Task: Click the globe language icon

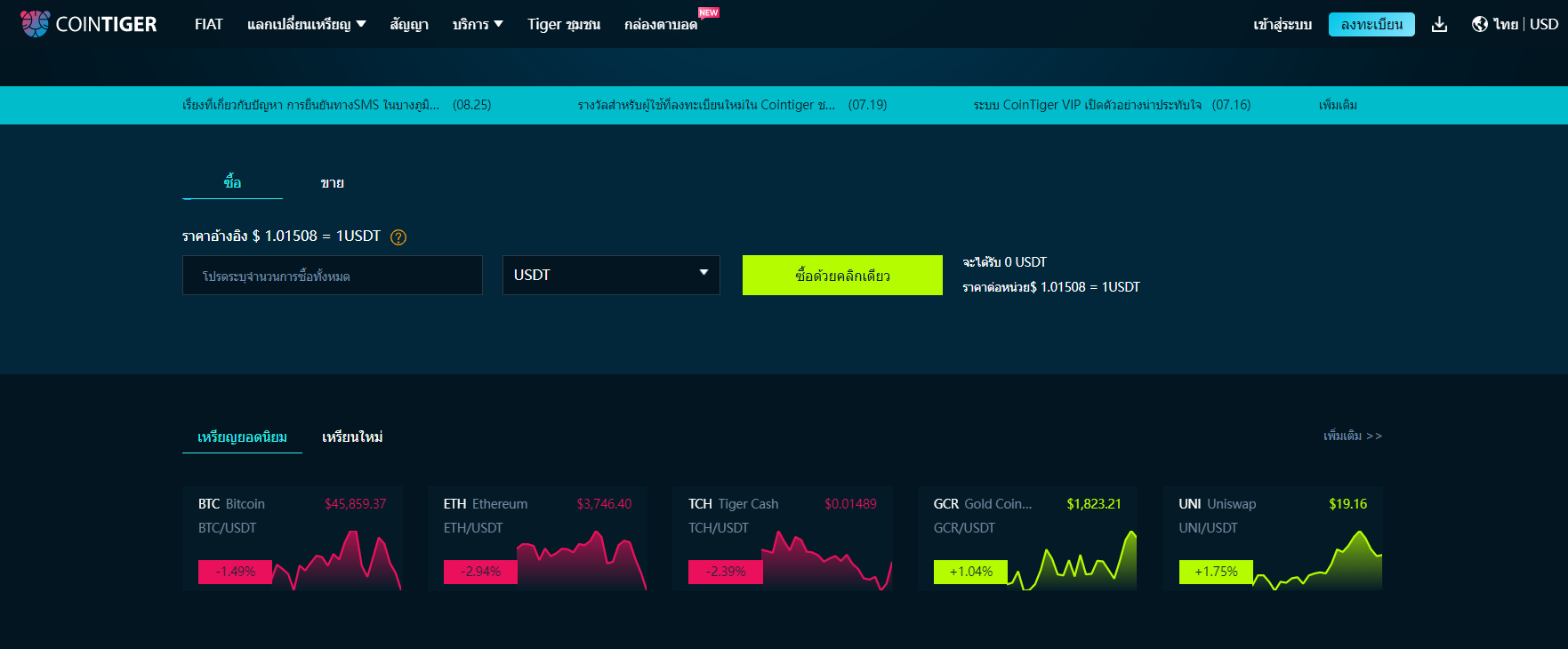Action: pyautogui.click(x=1480, y=24)
